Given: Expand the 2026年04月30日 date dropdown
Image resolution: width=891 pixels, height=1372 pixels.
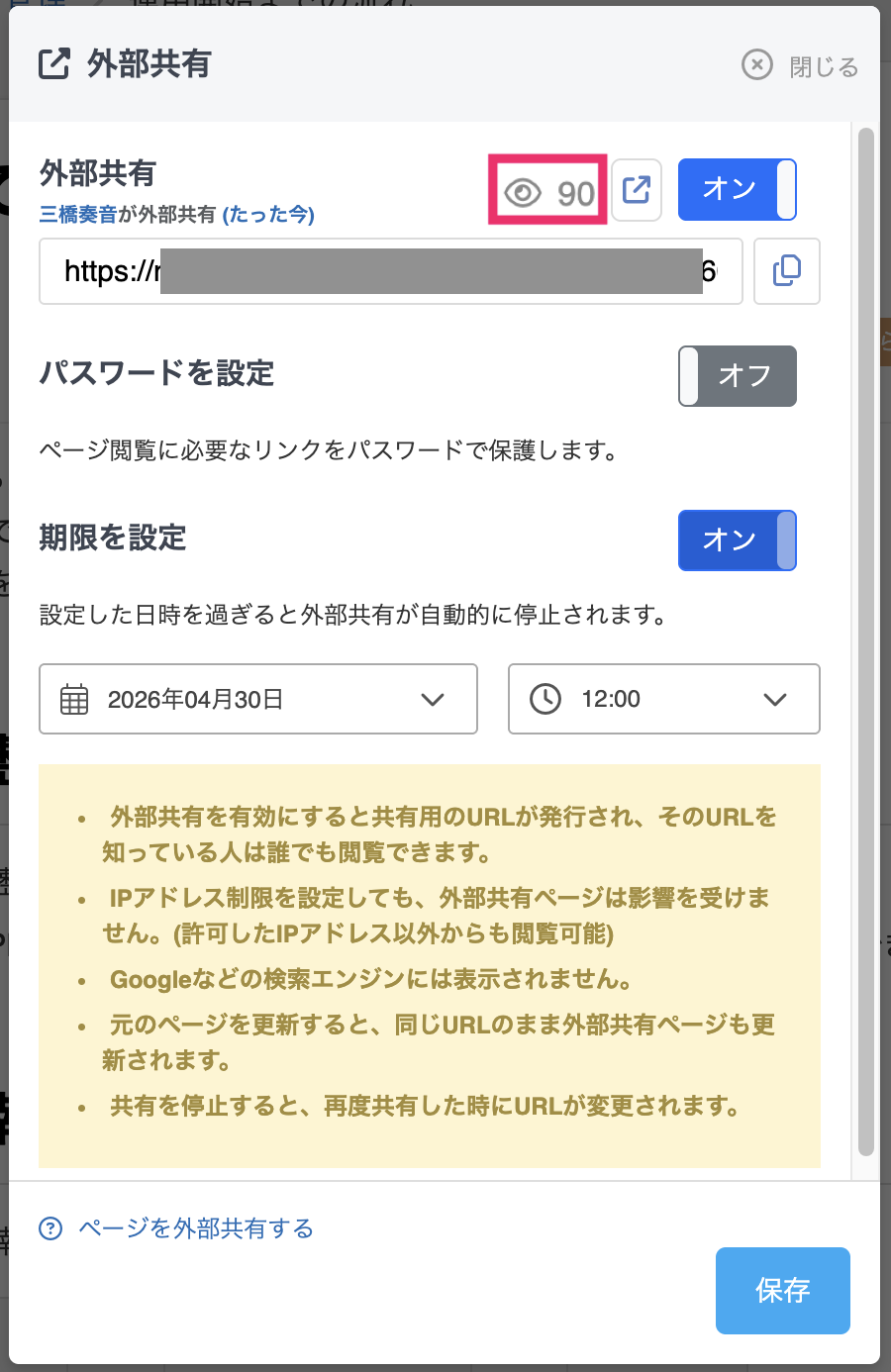Looking at the screenshot, I should [257, 699].
